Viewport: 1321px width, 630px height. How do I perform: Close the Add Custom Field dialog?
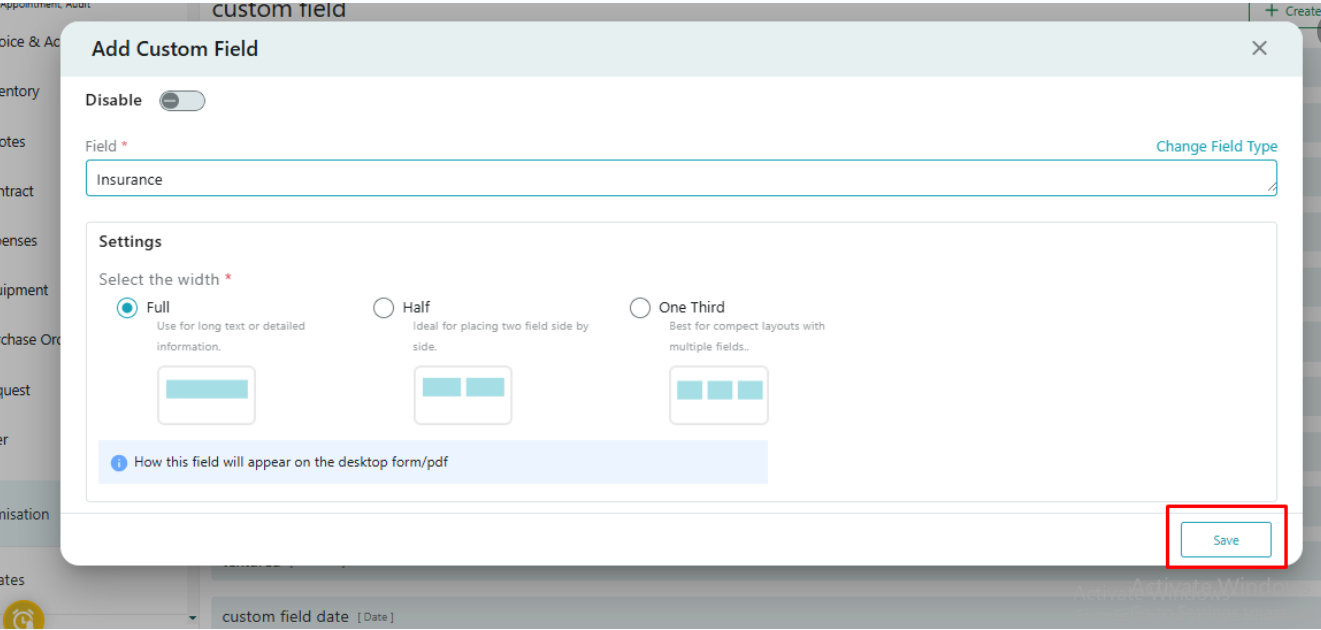coord(1259,48)
